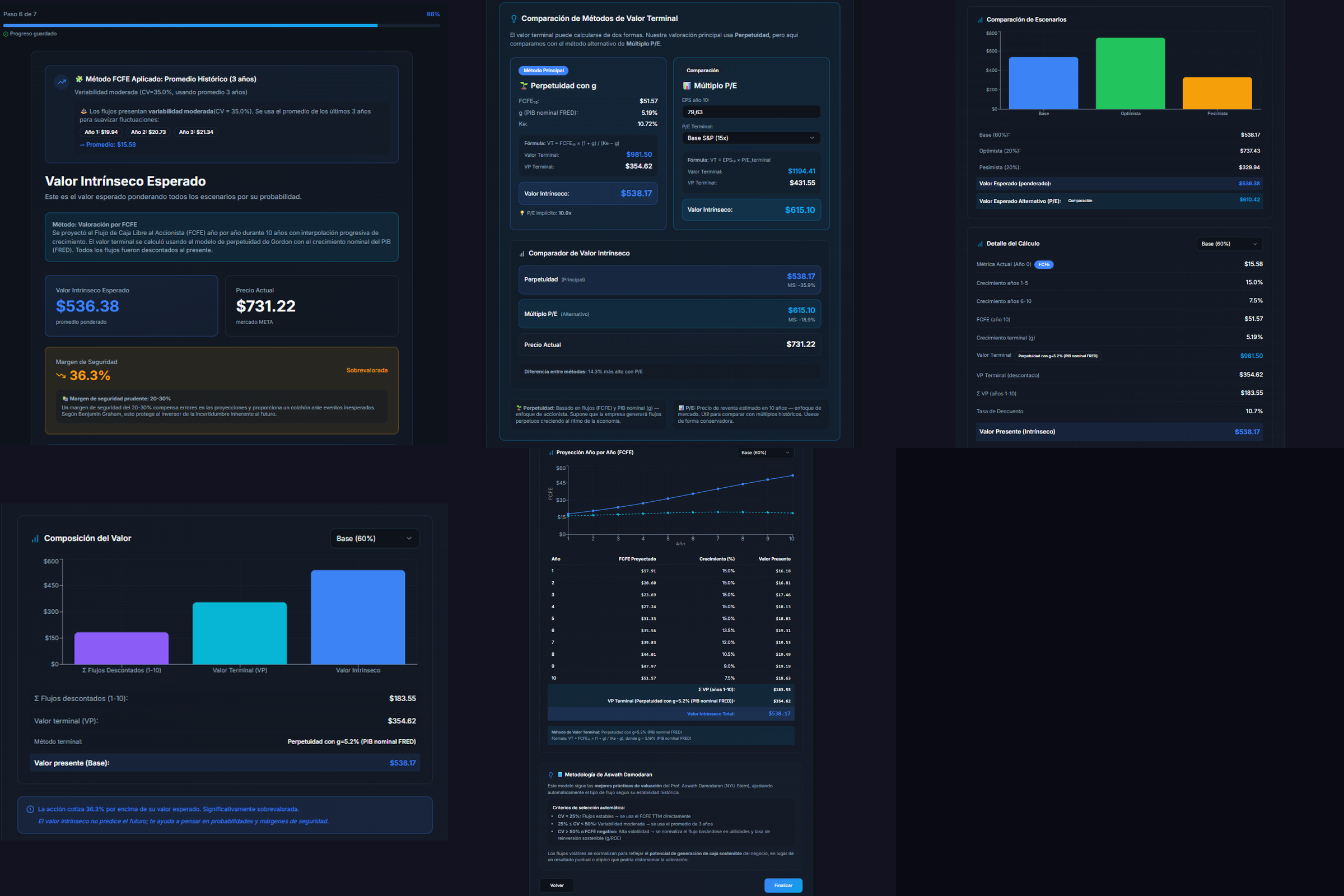This screenshot has height=896, width=1344.
Task: Click the EPS año 10 input field
Action: pyautogui.click(x=751, y=113)
